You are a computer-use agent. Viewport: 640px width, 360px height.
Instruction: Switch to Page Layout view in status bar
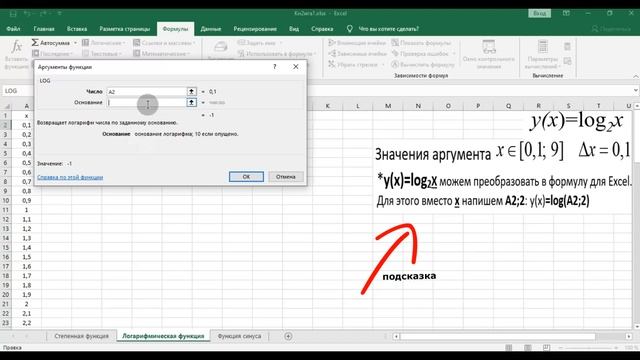(x=528, y=348)
